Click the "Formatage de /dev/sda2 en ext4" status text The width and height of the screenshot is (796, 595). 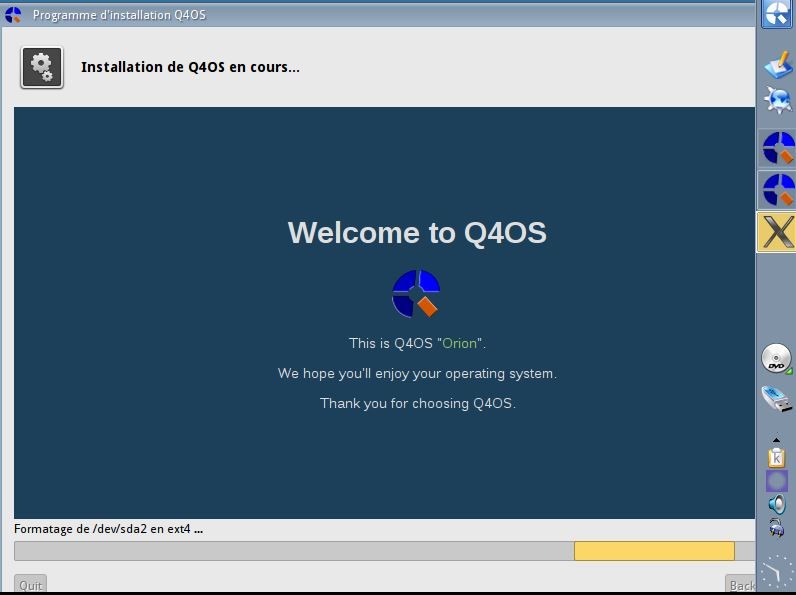point(108,529)
